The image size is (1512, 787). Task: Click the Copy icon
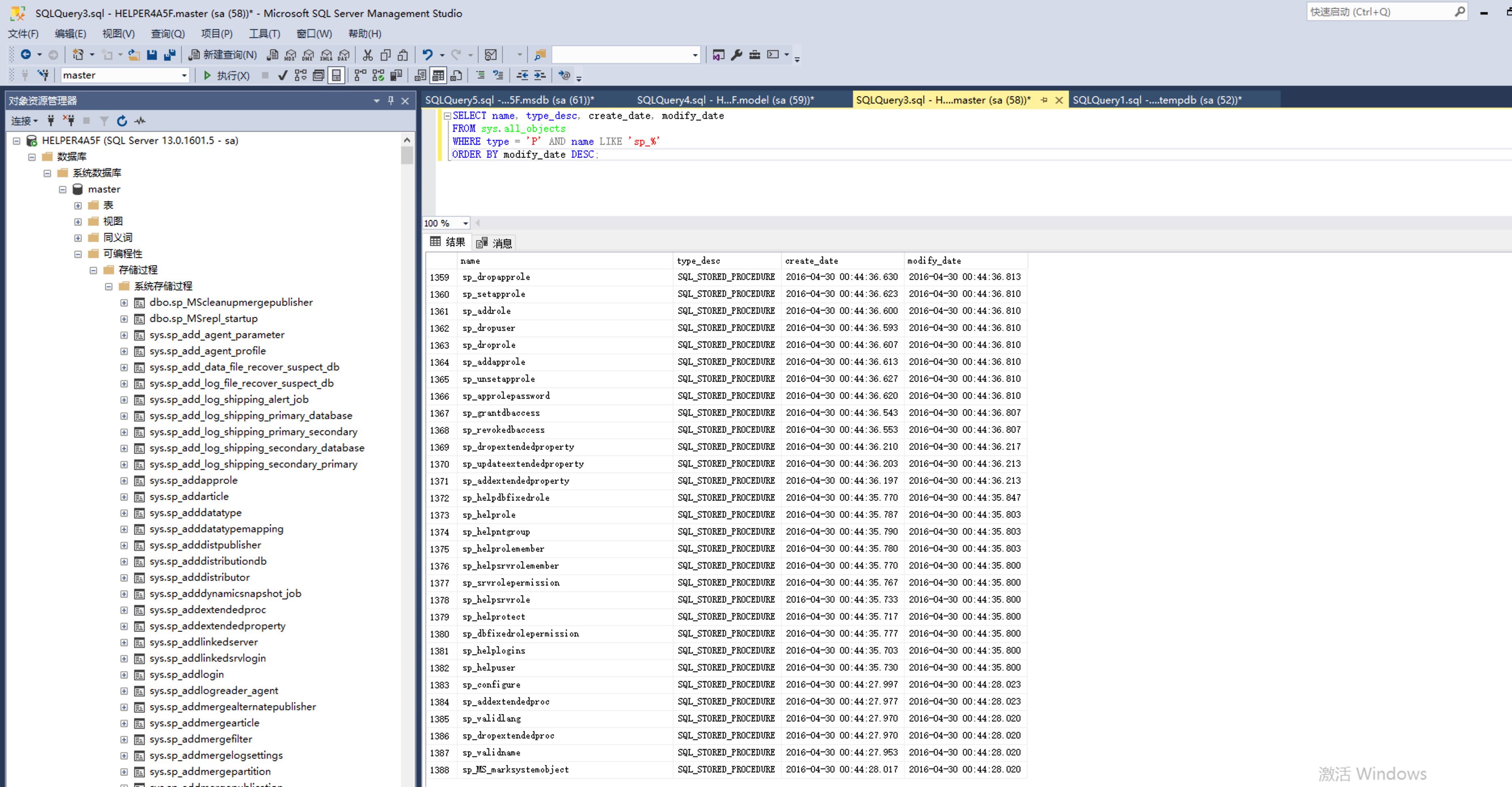pyautogui.click(x=385, y=55)
